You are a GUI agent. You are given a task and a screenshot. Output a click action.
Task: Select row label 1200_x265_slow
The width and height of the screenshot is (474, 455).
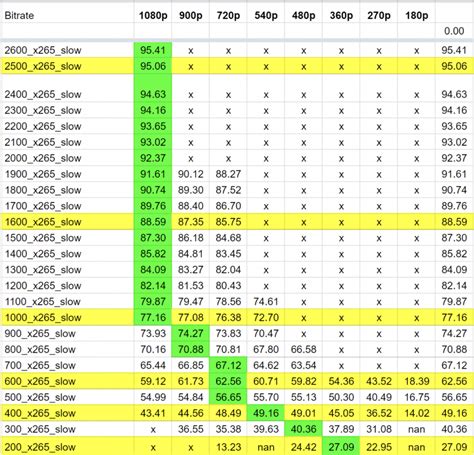[67, 286]
